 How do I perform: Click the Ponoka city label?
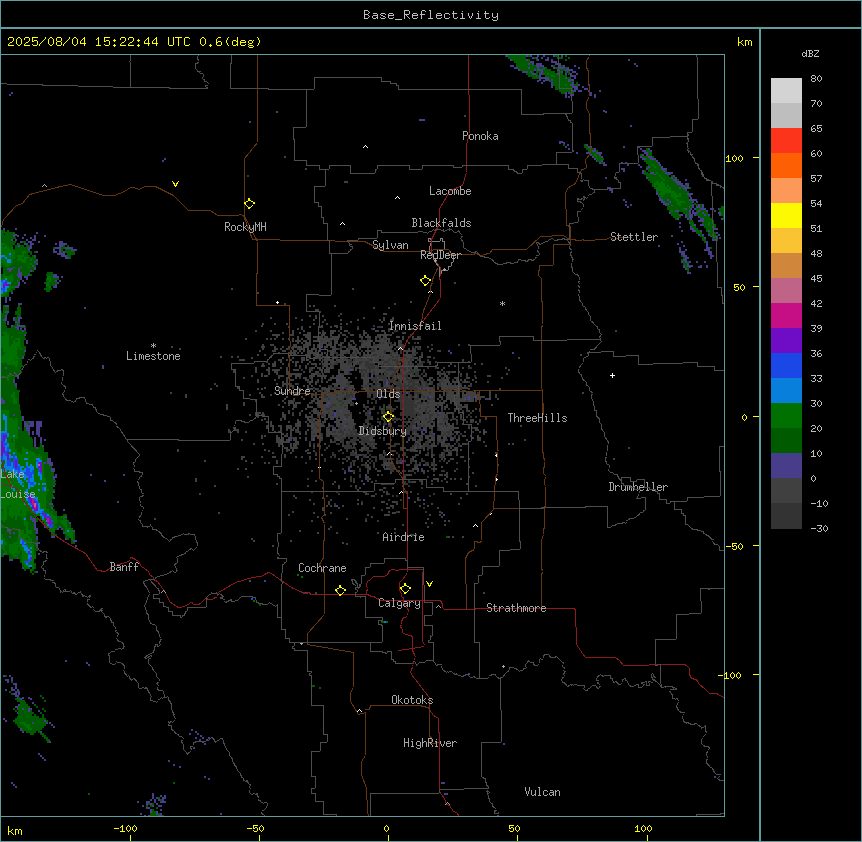pos(480,136)
